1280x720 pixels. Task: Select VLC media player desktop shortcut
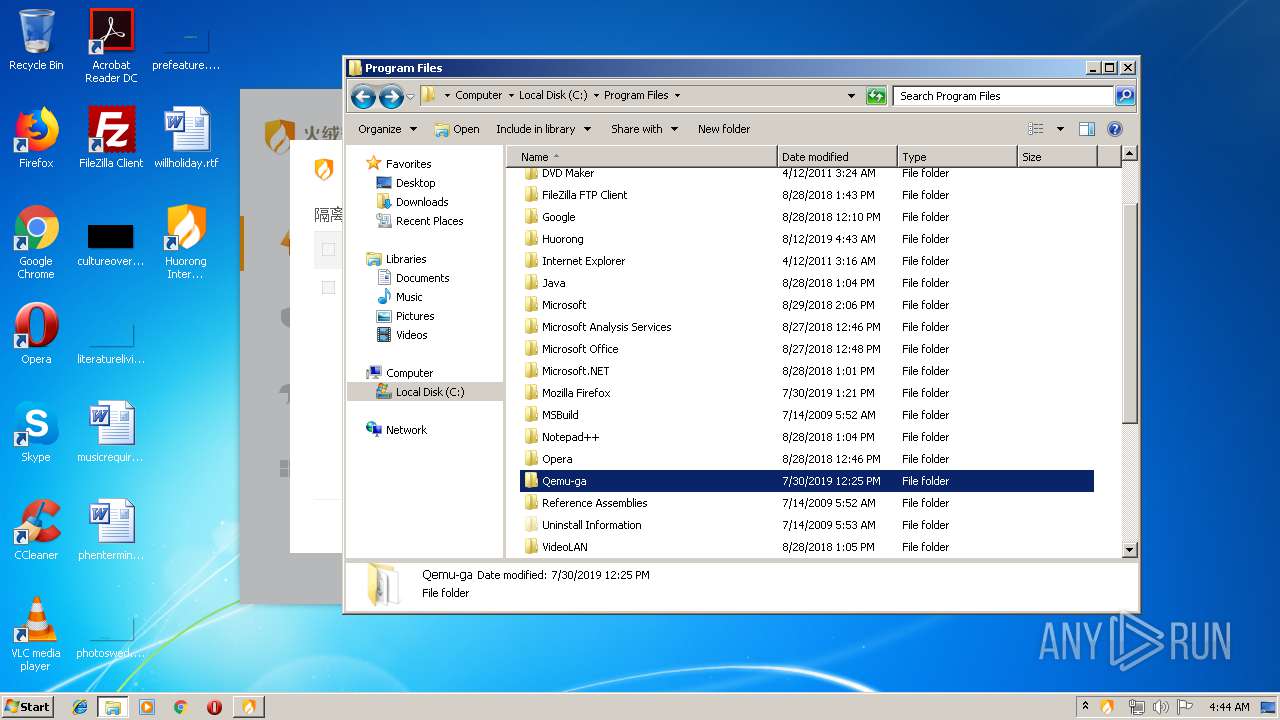tap(36, 635)
